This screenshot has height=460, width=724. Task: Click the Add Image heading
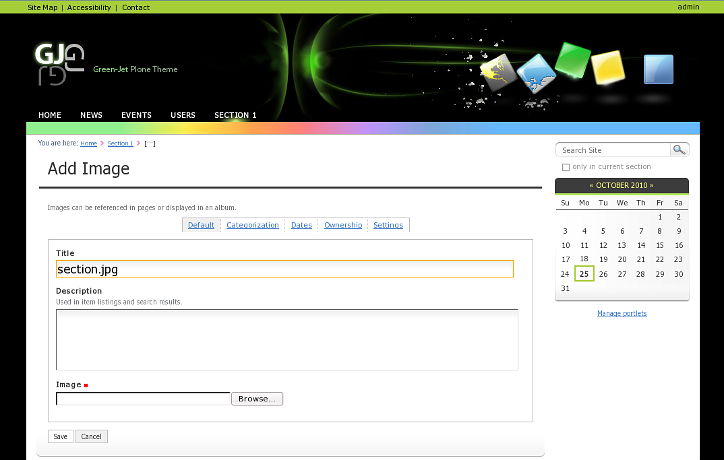click(x=89, y=169)
